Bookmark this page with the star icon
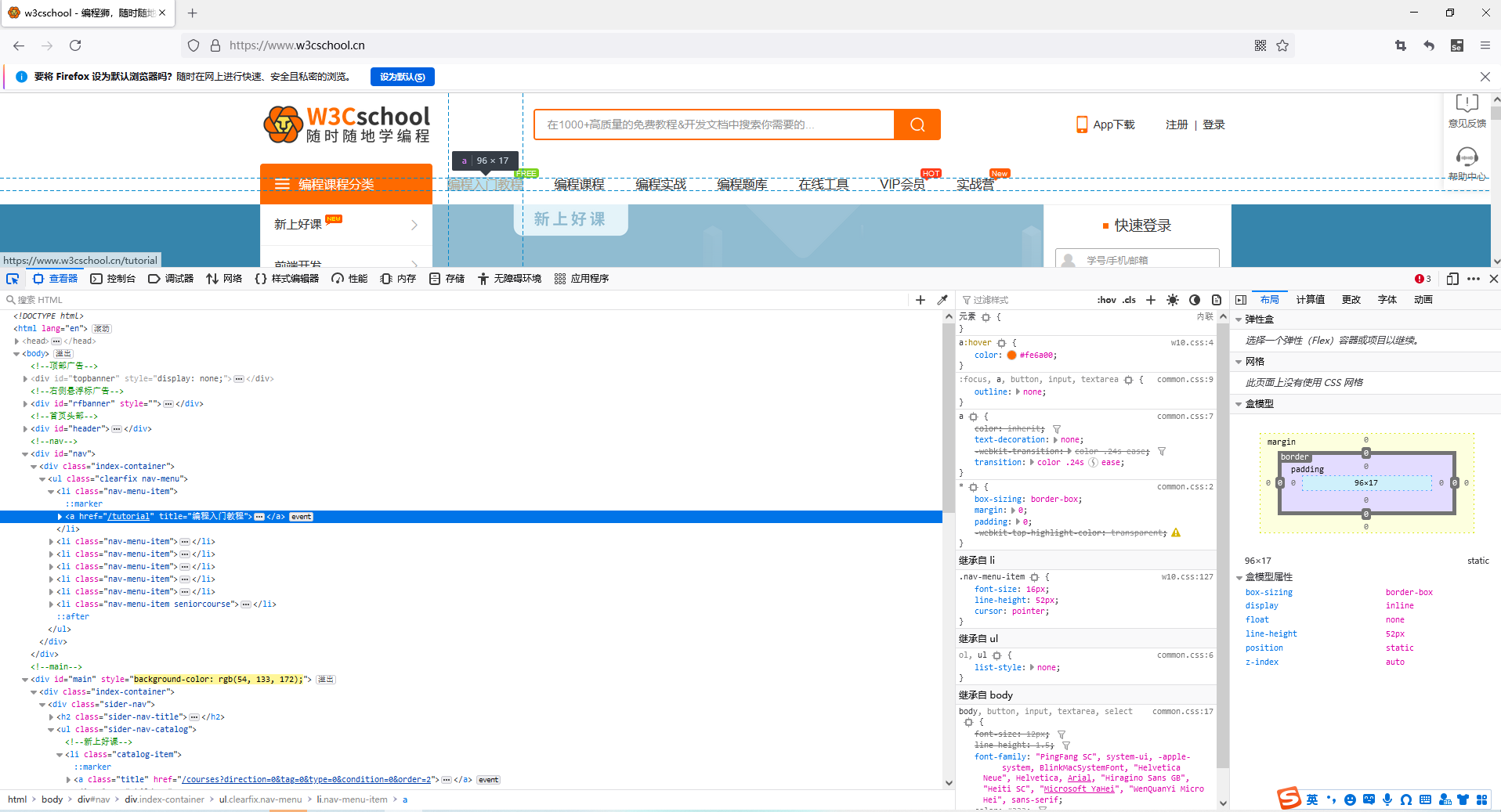Viewport: 1501px width, 812px height. pos(1282,45)
